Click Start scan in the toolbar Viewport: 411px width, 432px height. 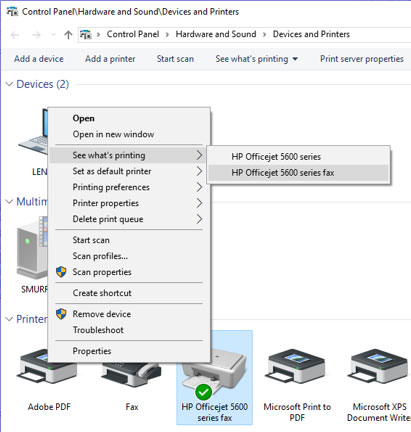tap(175, 59)
